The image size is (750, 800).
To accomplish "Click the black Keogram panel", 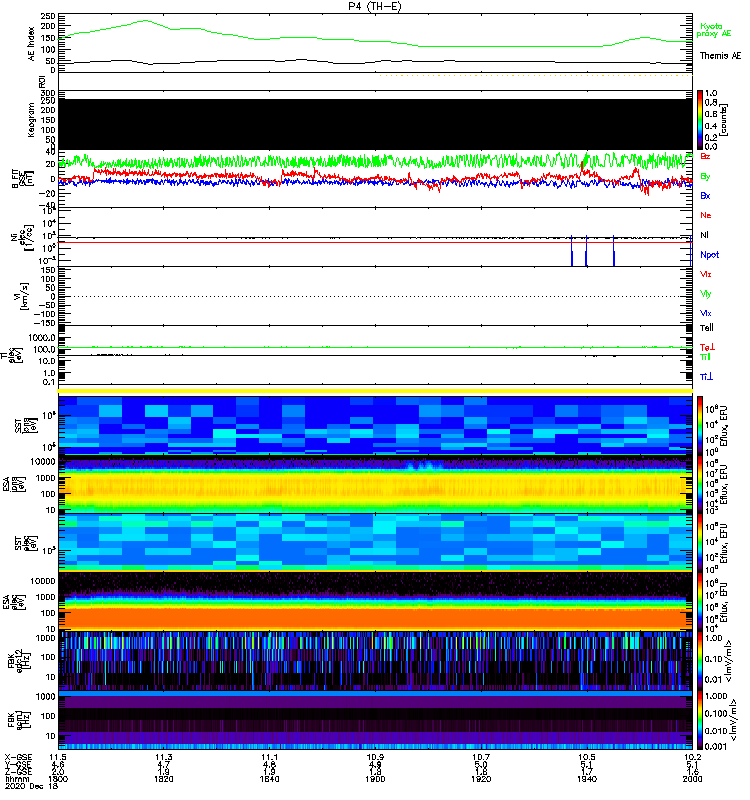I will coord(375,119).
